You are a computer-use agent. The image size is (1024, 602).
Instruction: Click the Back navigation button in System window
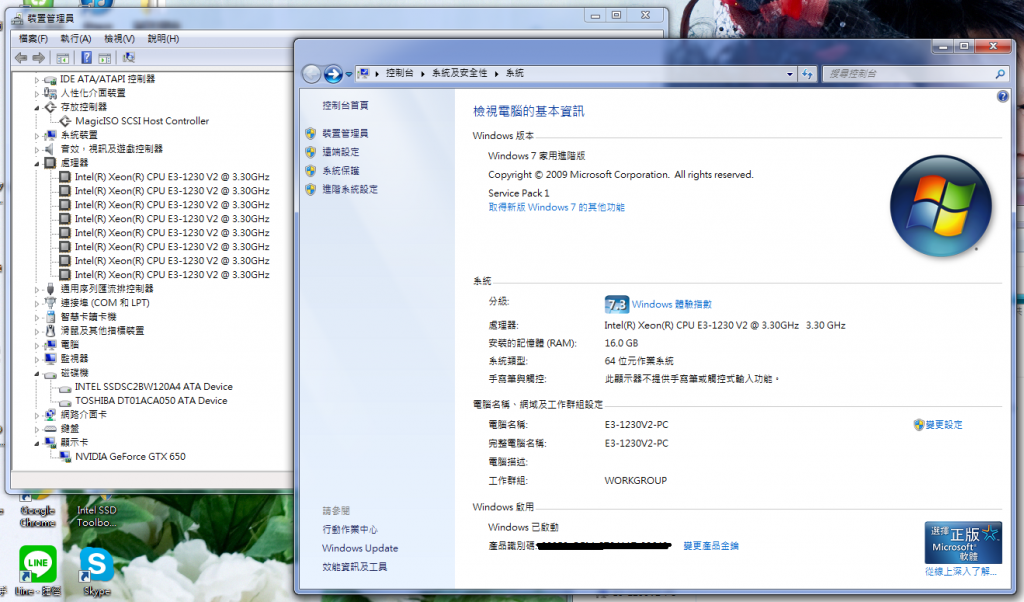coord(312,74)
